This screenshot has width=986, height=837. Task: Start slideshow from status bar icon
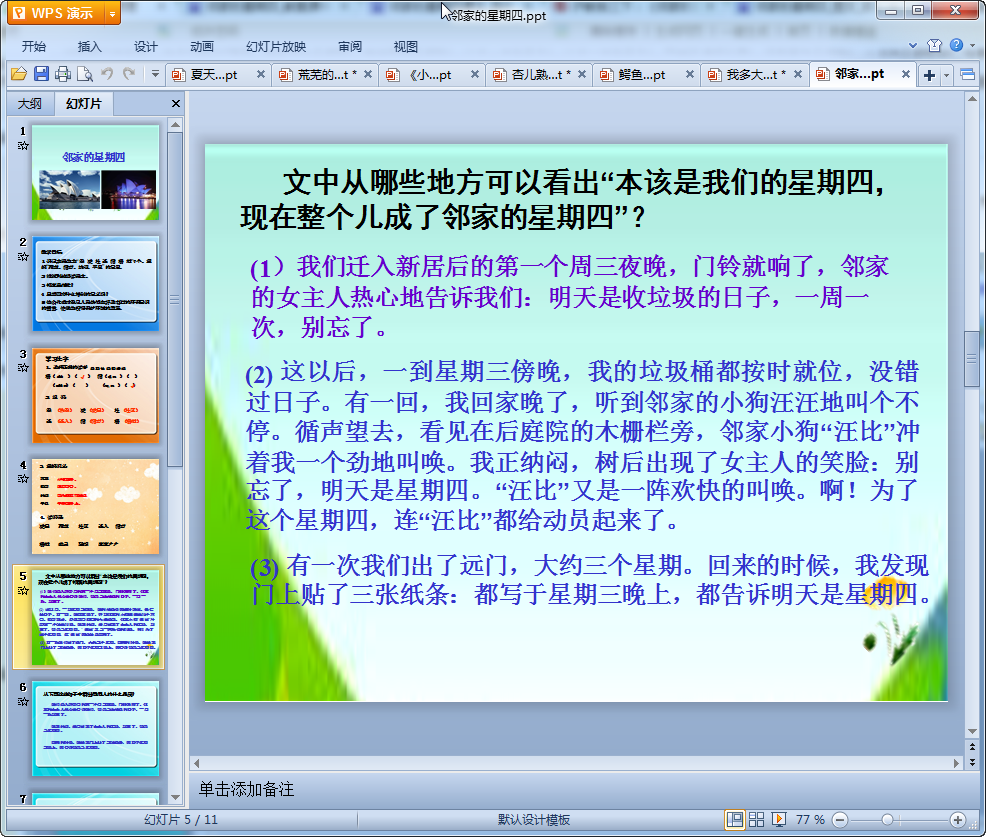778,819
